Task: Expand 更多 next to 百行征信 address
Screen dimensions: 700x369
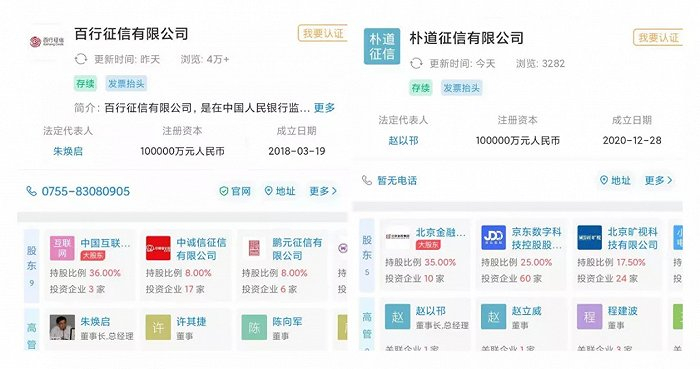Action: [323, 191]
